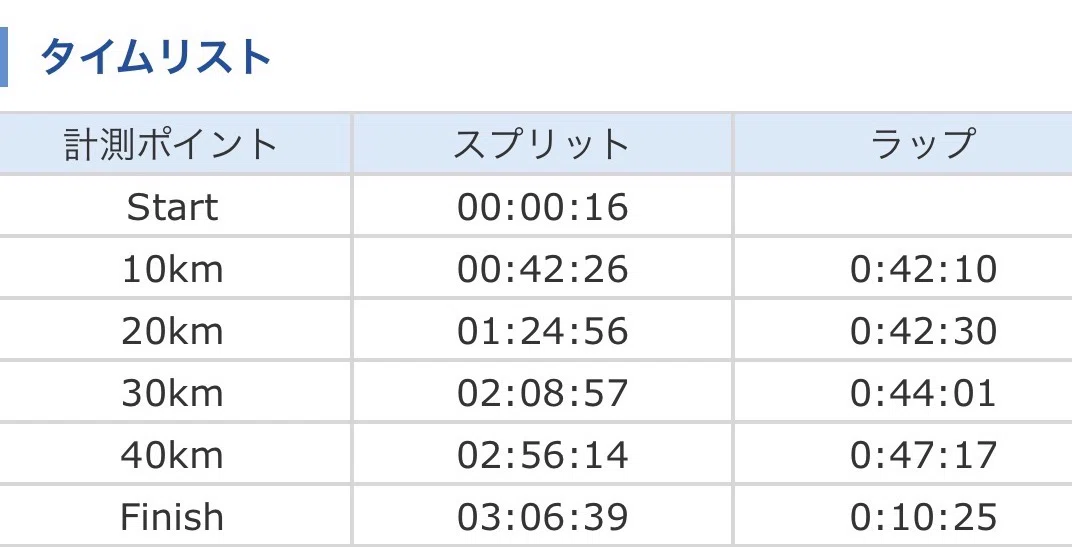Select the 20km lap time 0:42:30

(x=923, y=332)
